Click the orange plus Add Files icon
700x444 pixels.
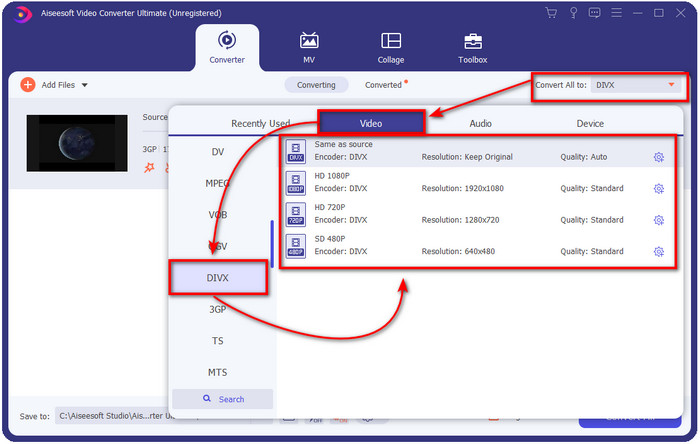point(28,85)
